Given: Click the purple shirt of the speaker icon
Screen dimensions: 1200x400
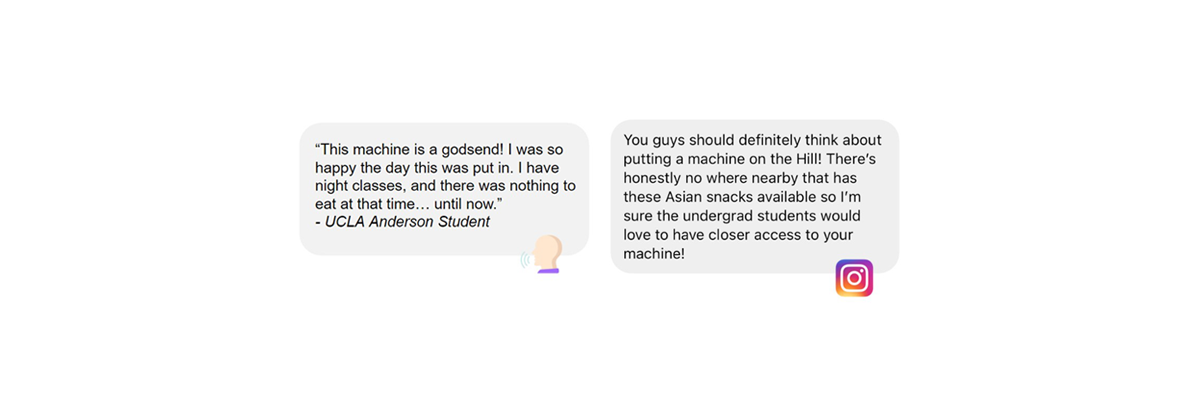Looking at the screenshot, I should click(548, 269).
